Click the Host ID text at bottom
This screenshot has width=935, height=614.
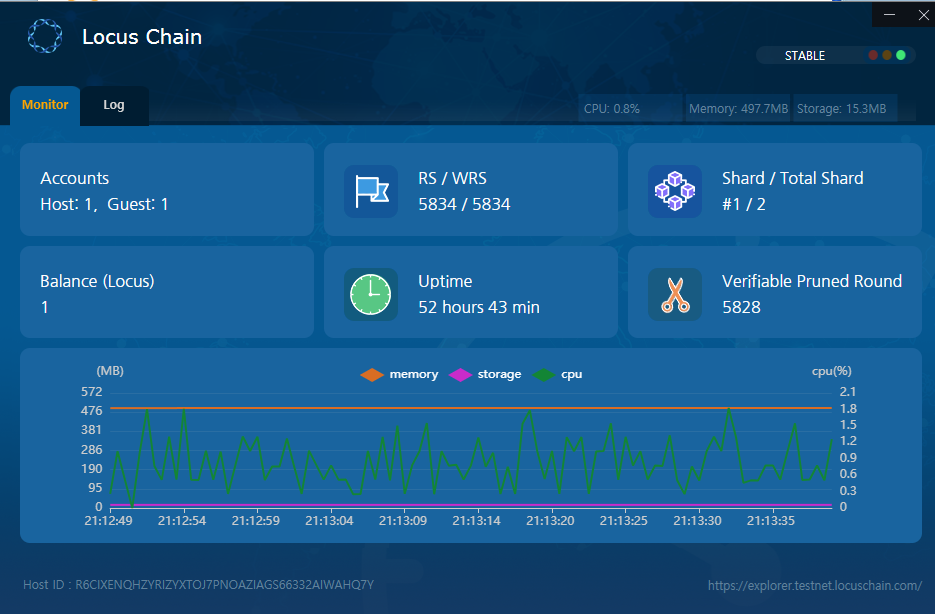pos(198,584)
